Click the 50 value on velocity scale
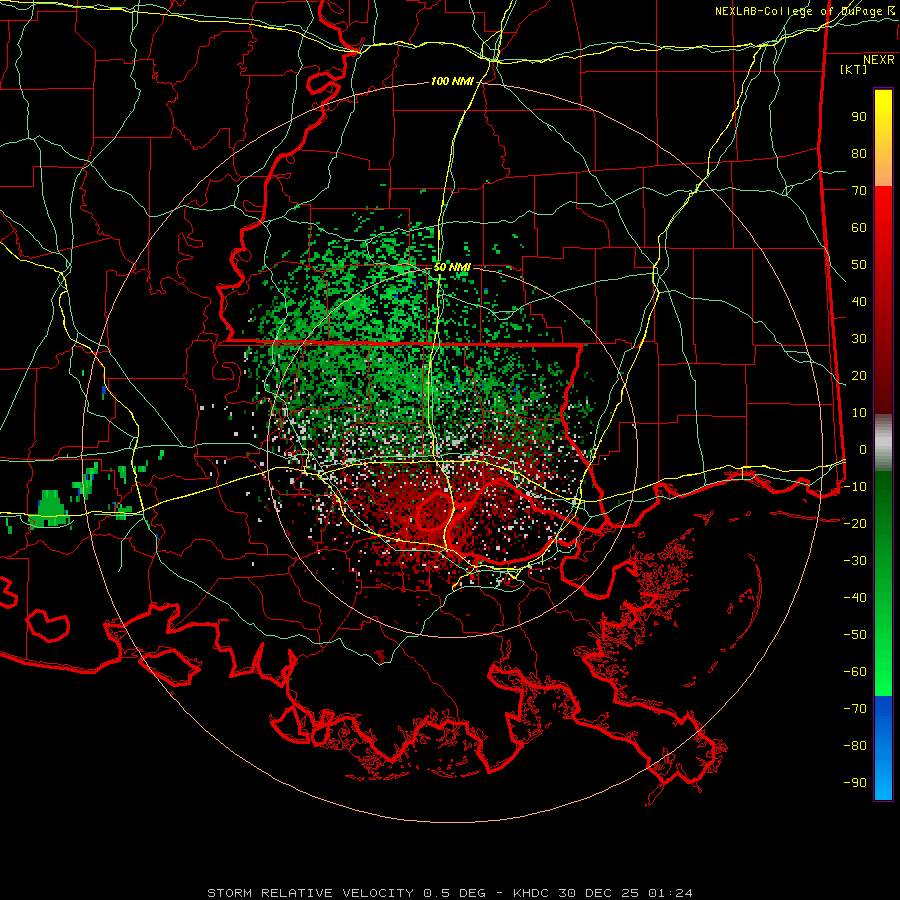 (859, 265)
